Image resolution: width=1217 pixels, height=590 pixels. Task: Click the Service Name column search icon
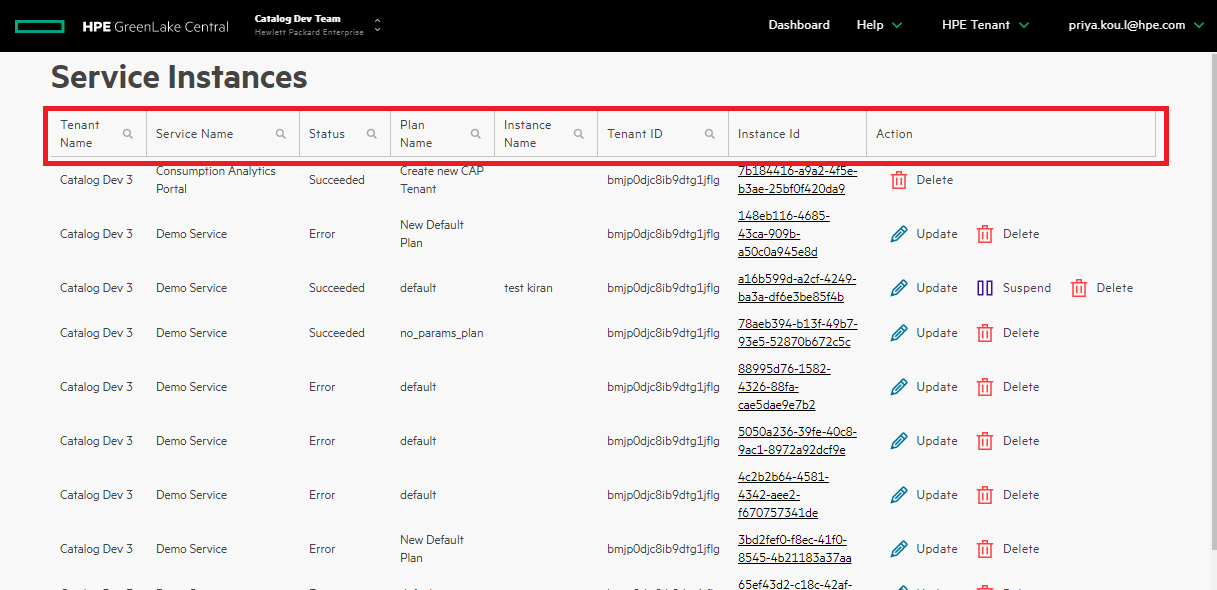click(281, 132)
